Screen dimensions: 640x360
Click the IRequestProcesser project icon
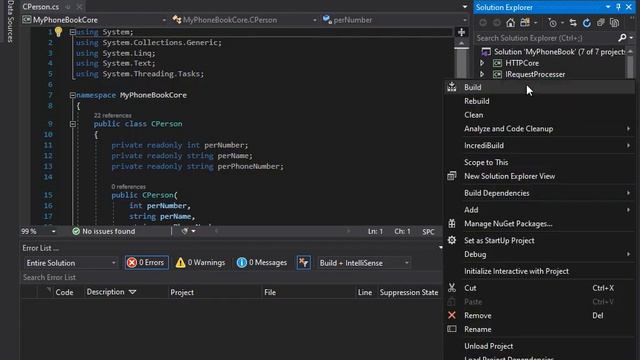pos(497,75)
